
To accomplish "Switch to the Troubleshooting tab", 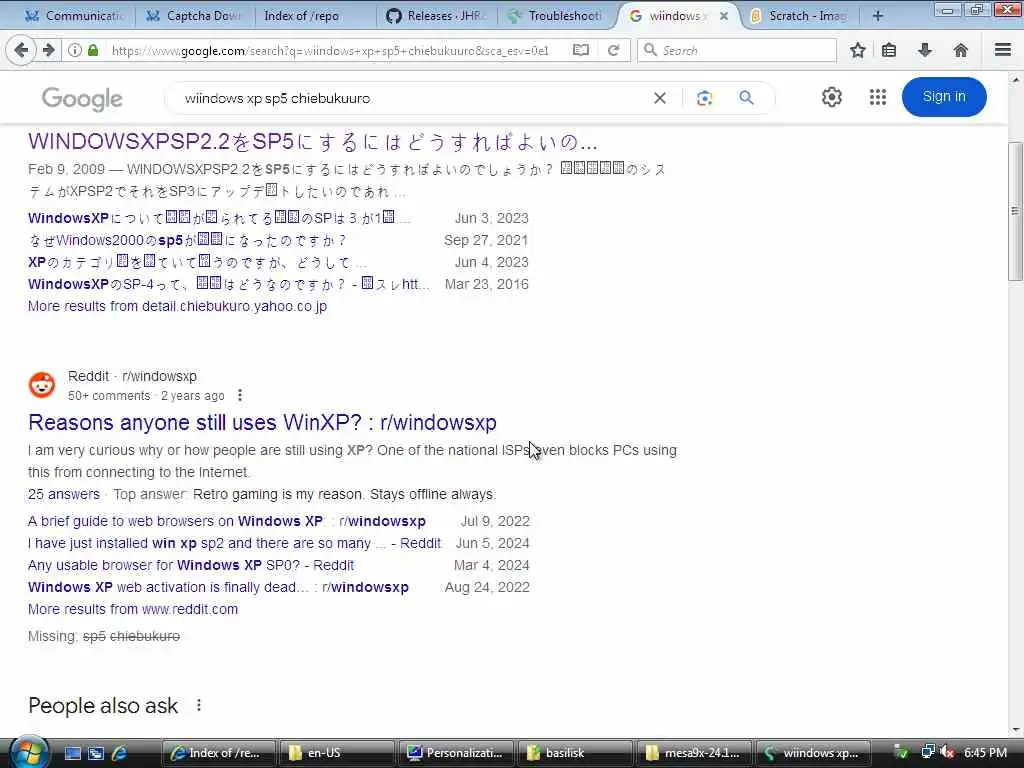I will click(556, 16).
